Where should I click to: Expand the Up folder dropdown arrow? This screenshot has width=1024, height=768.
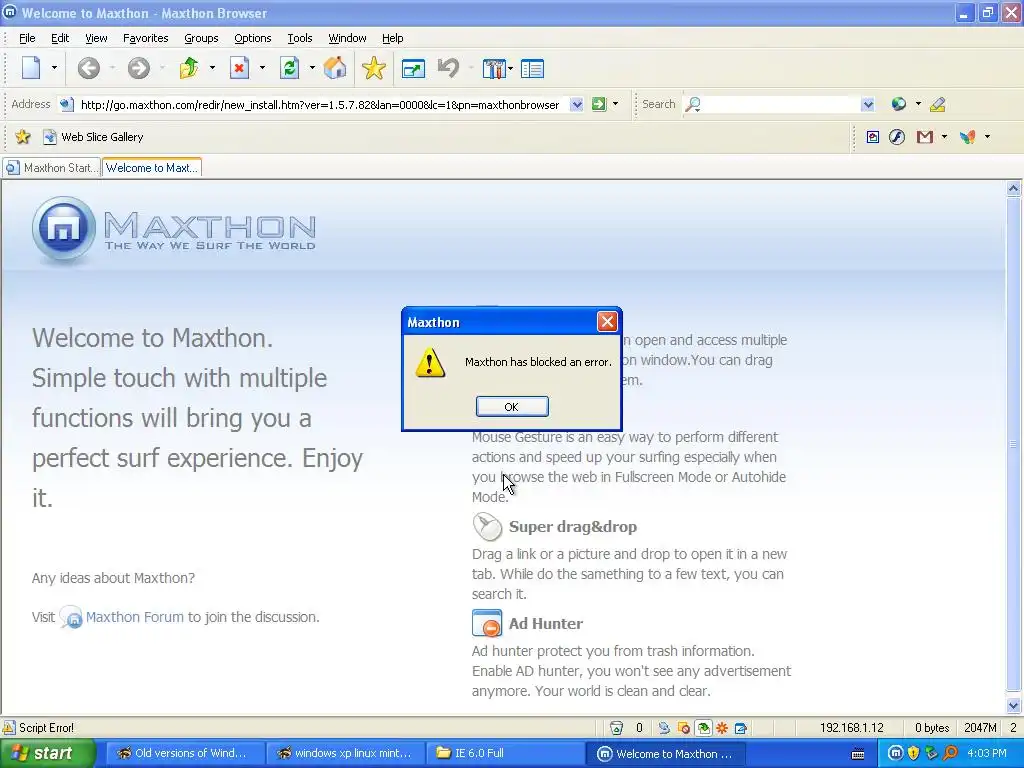pyautogui.click(x=212, y=68)
